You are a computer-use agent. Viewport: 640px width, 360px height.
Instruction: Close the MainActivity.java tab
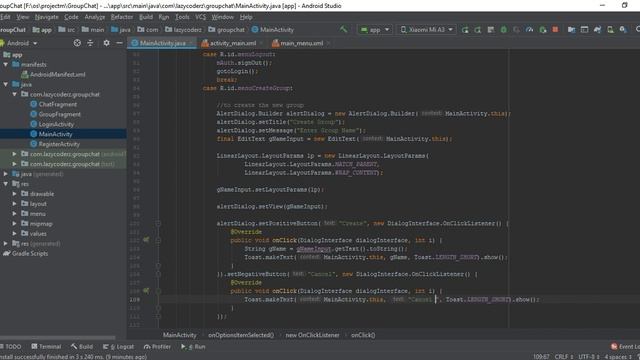pyautogui.click(x=192, y=43)
